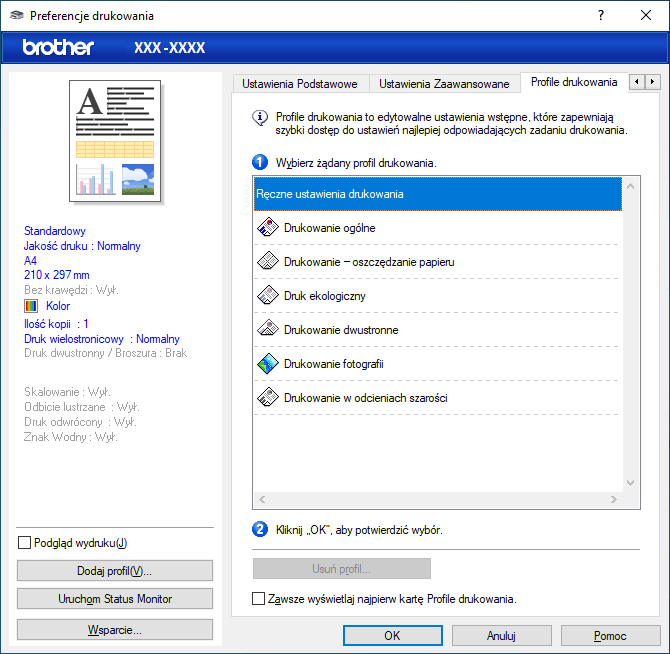Click the Kolor text link

pos(58,306)
